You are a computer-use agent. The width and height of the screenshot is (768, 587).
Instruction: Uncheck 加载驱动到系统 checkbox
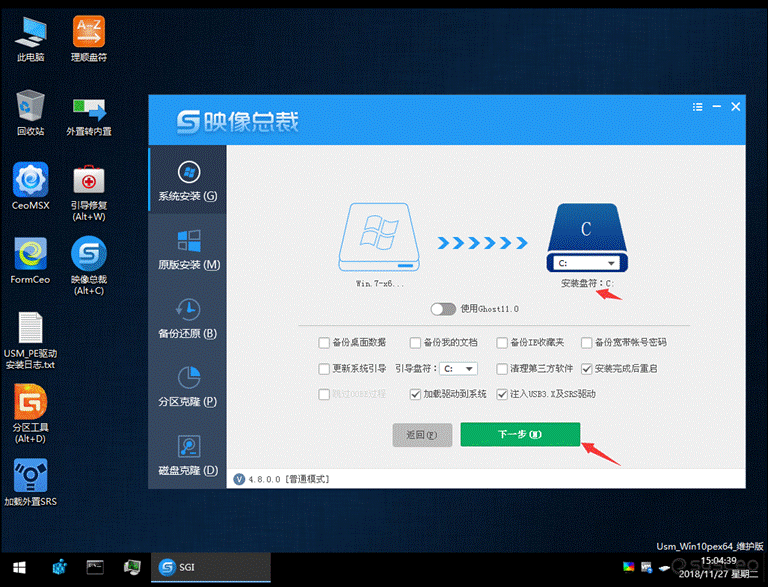pos(415,394)
